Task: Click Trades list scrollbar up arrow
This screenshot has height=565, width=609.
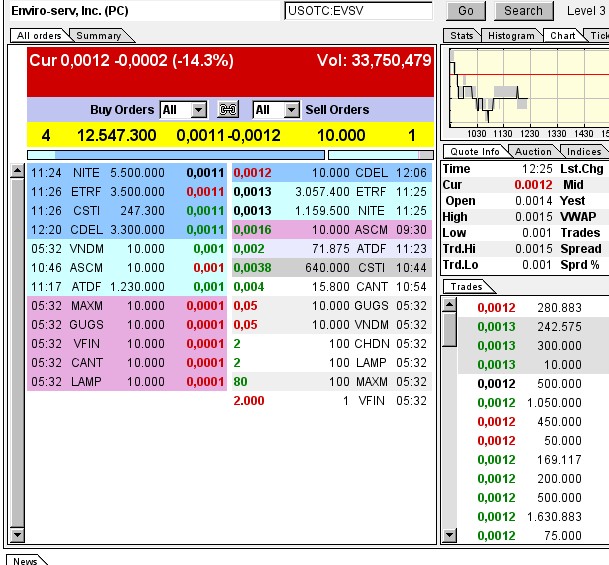Action: 450,304
